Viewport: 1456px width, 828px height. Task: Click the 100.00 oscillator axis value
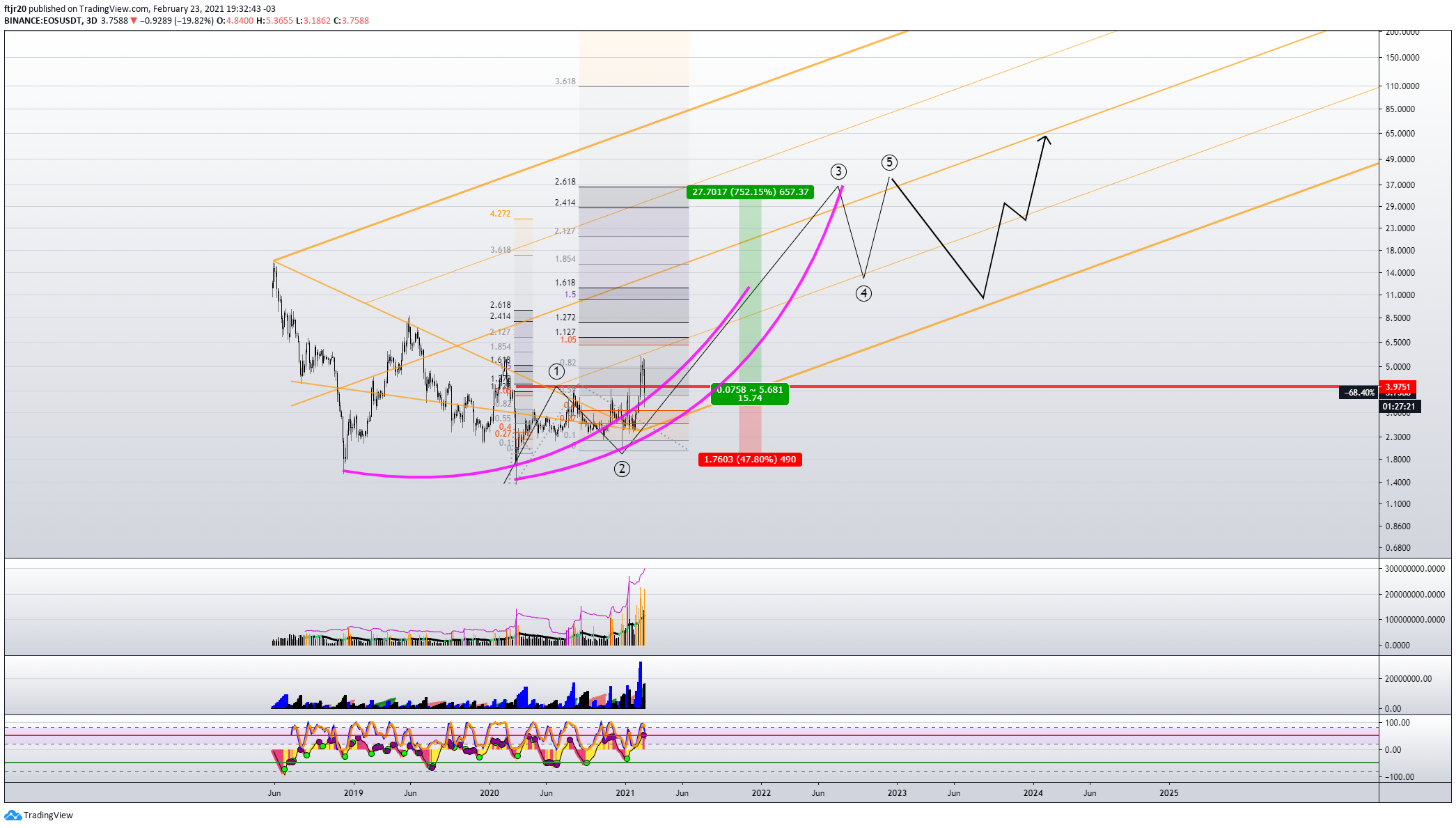point(1398,723)
